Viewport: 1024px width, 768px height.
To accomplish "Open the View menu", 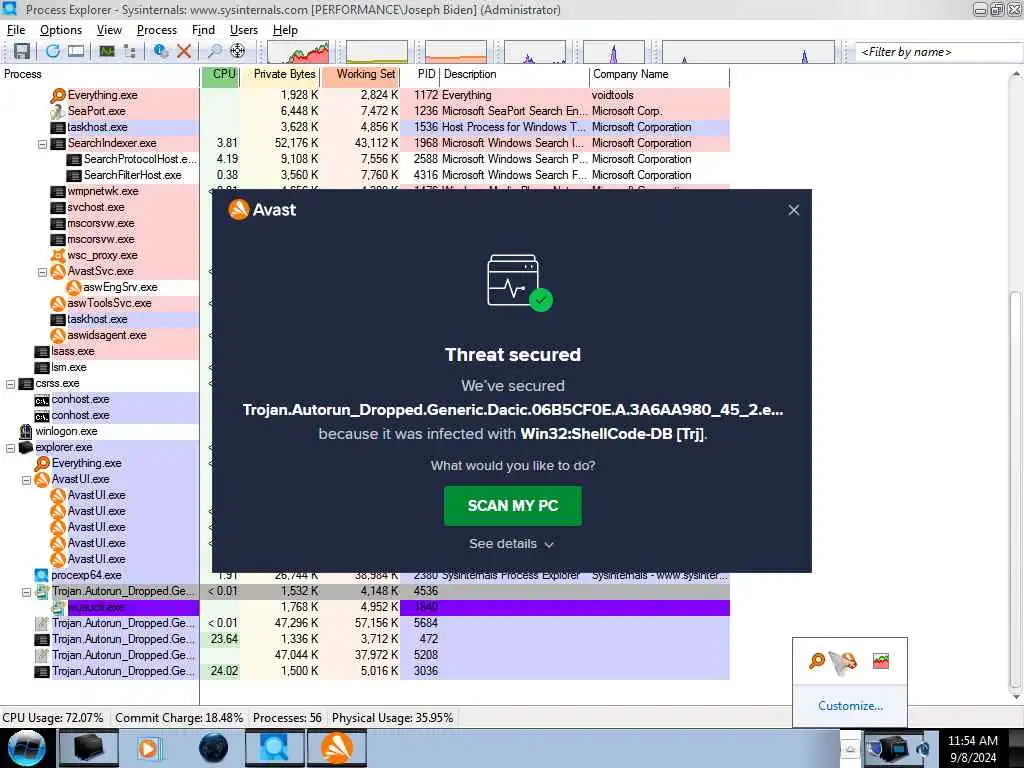I will tap(109, 30).
